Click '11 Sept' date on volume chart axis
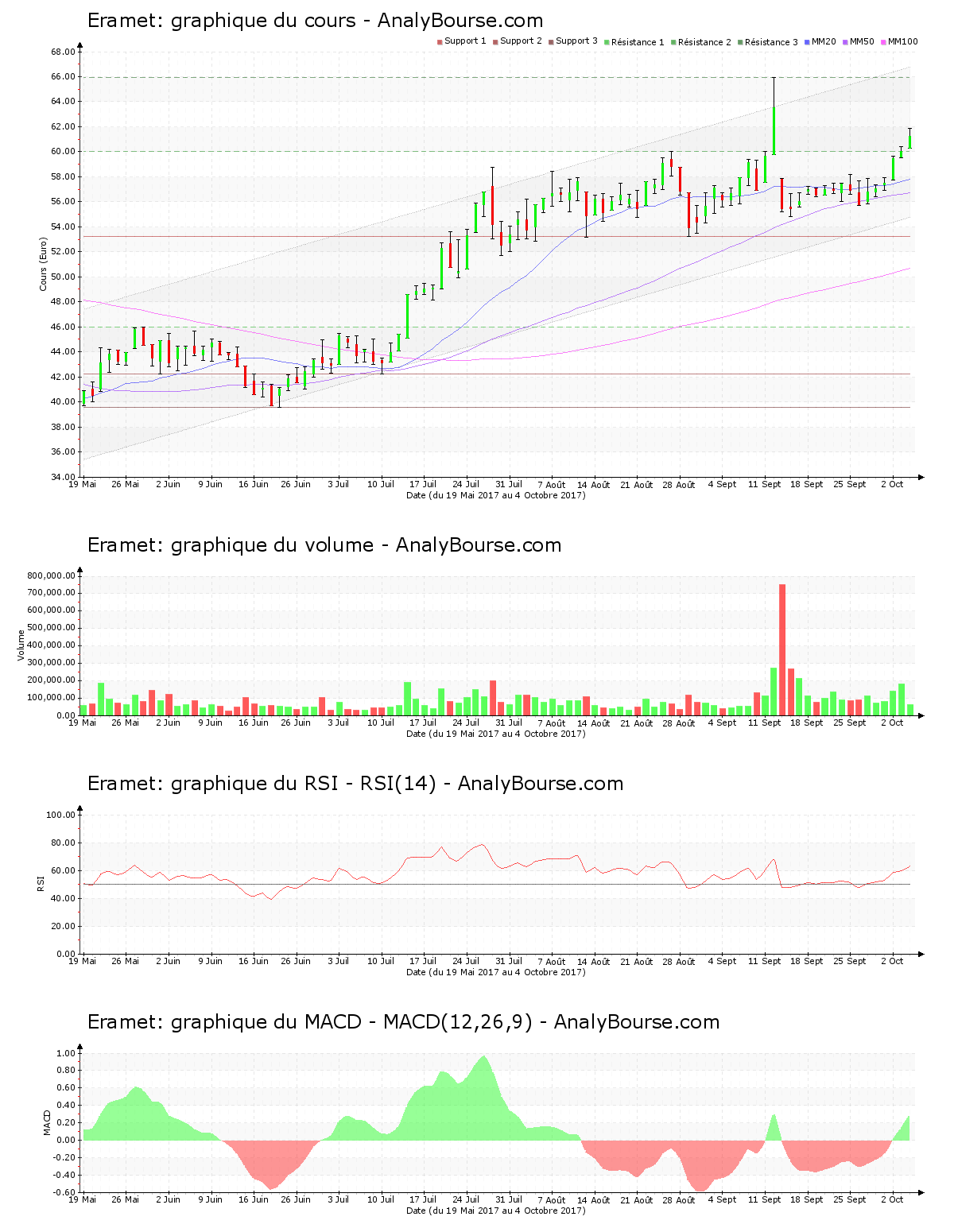This screenshot has width=954, height=1232. pos(764,723)
